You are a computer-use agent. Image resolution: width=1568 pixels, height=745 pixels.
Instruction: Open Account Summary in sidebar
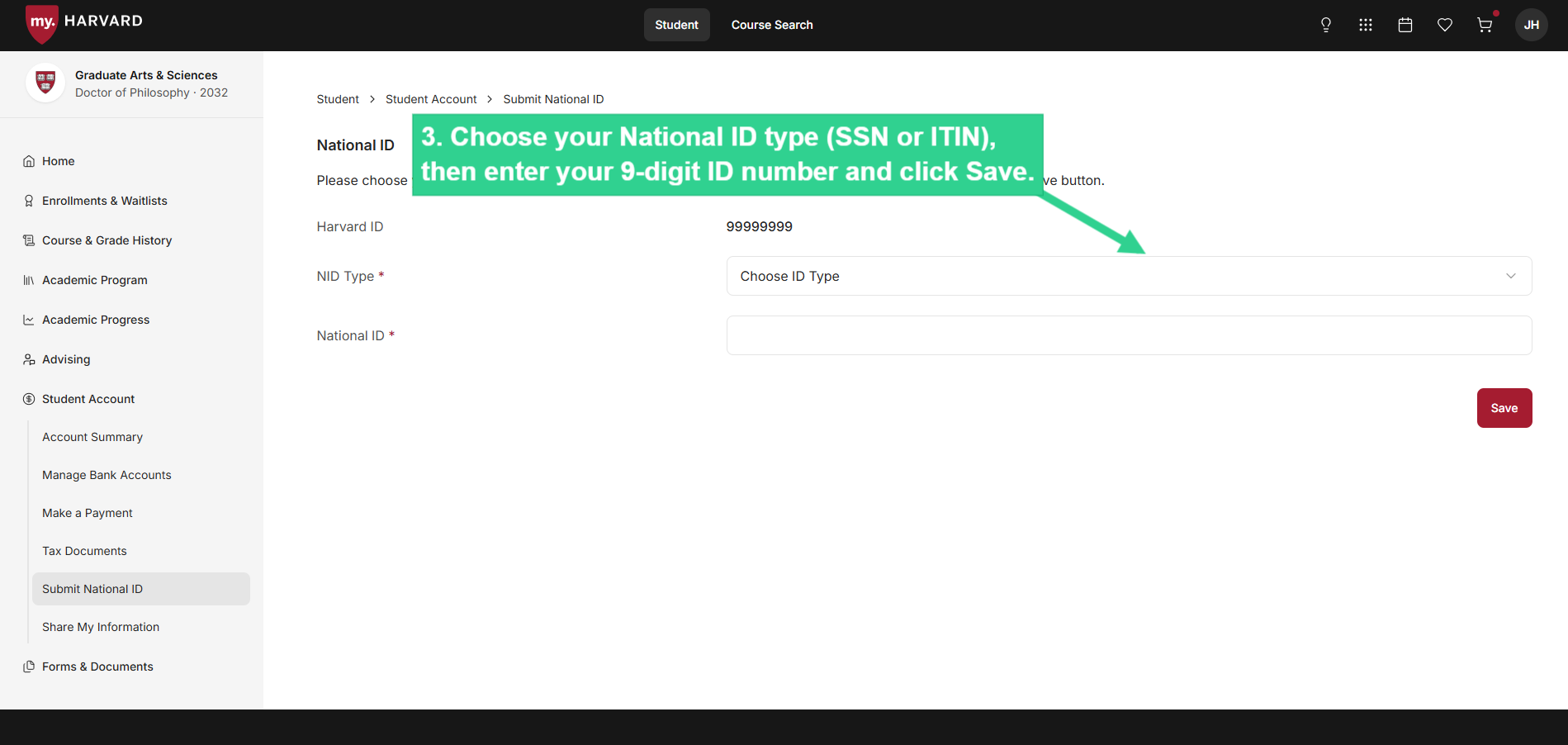(x=92, y=437)
